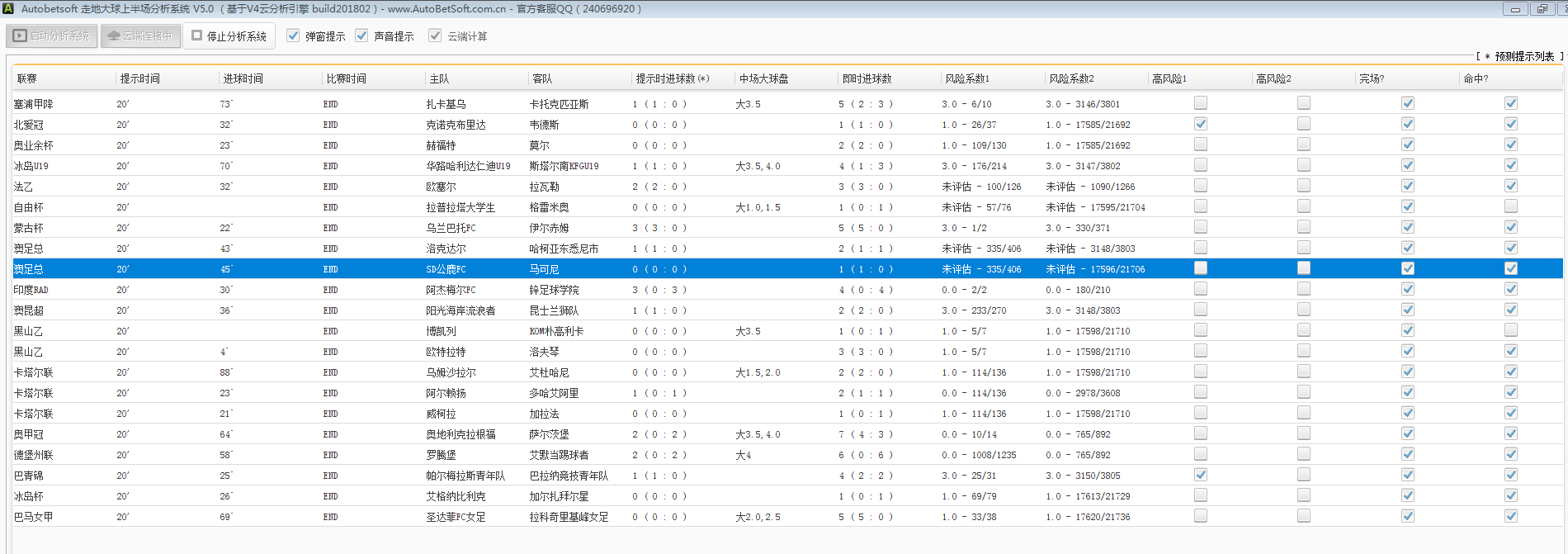The height and width of the screenshot is (554, 1568).
Task: Click the 云端连接中 cloud connection button
Action: click(x=140, y=36)
